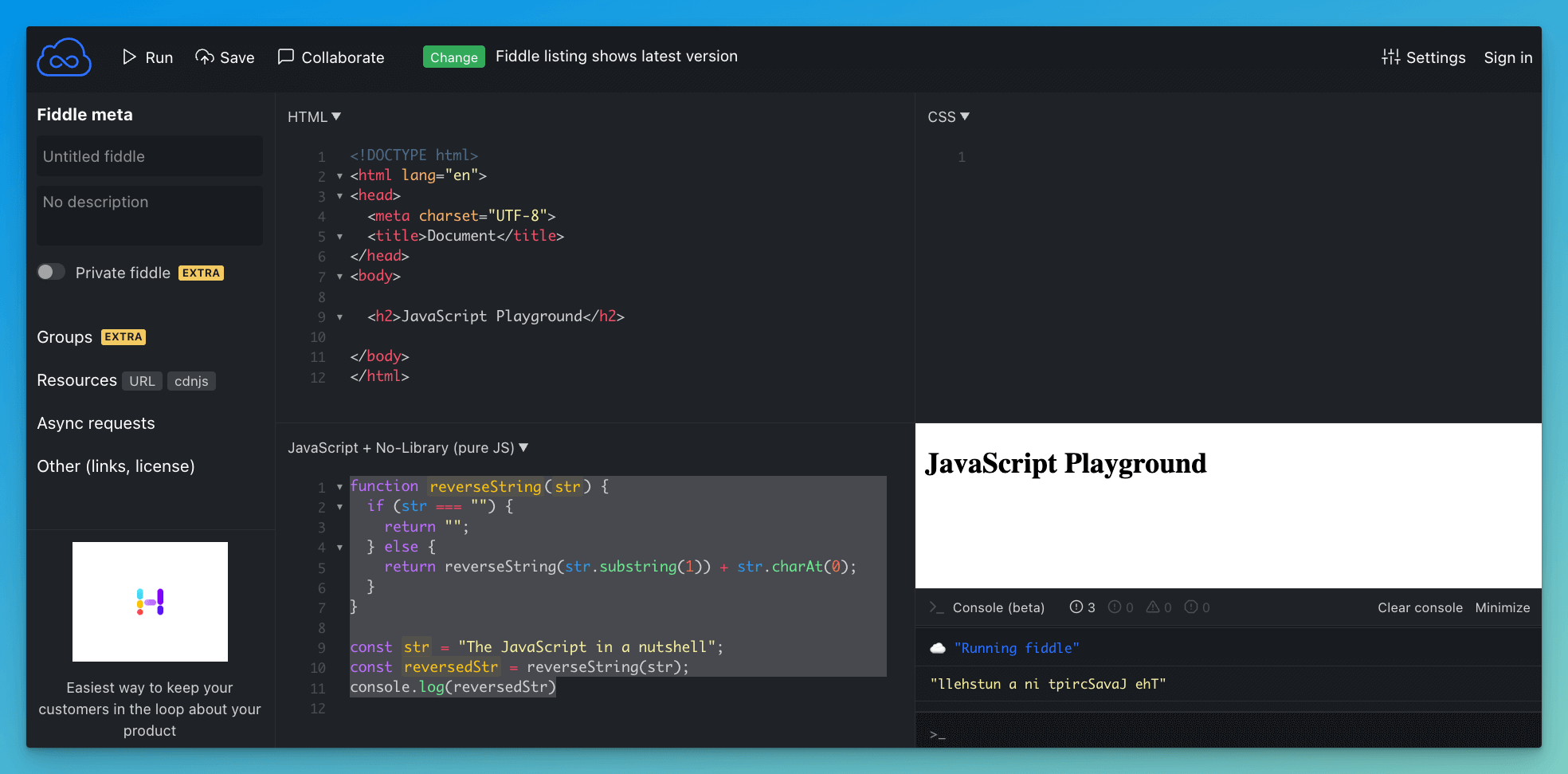Click the console prompt icon next to Console (beta)
The image size is (1568, 774).
tap(937, 607)
